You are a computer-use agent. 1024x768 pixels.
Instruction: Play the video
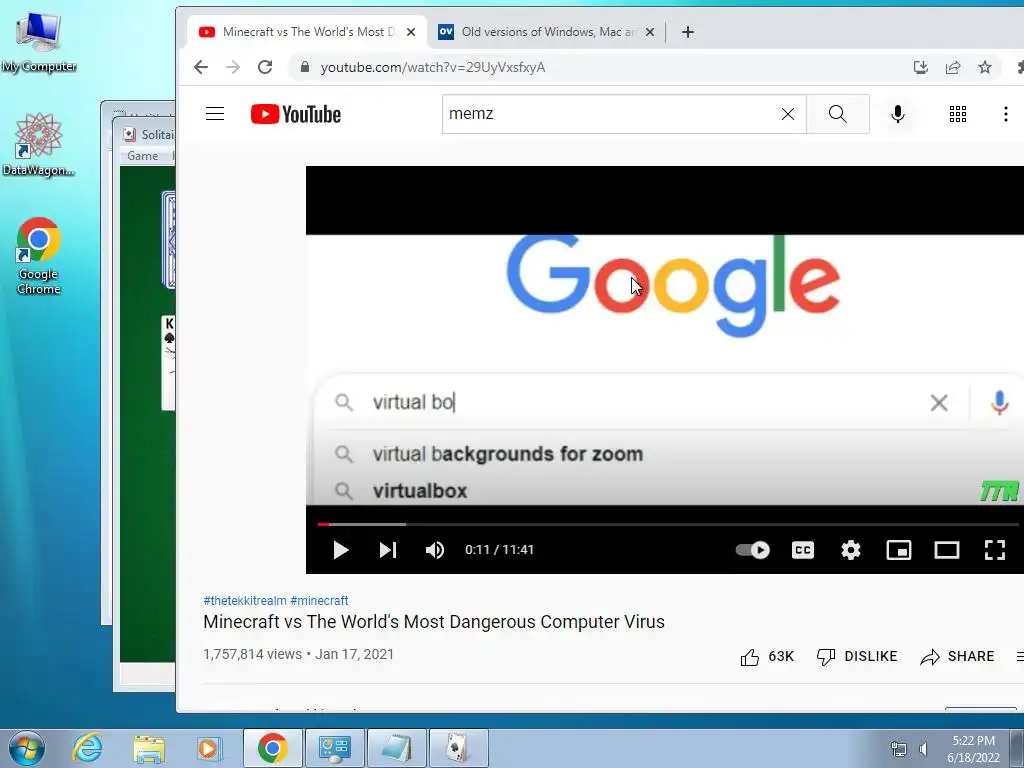(x=340, y=550)
